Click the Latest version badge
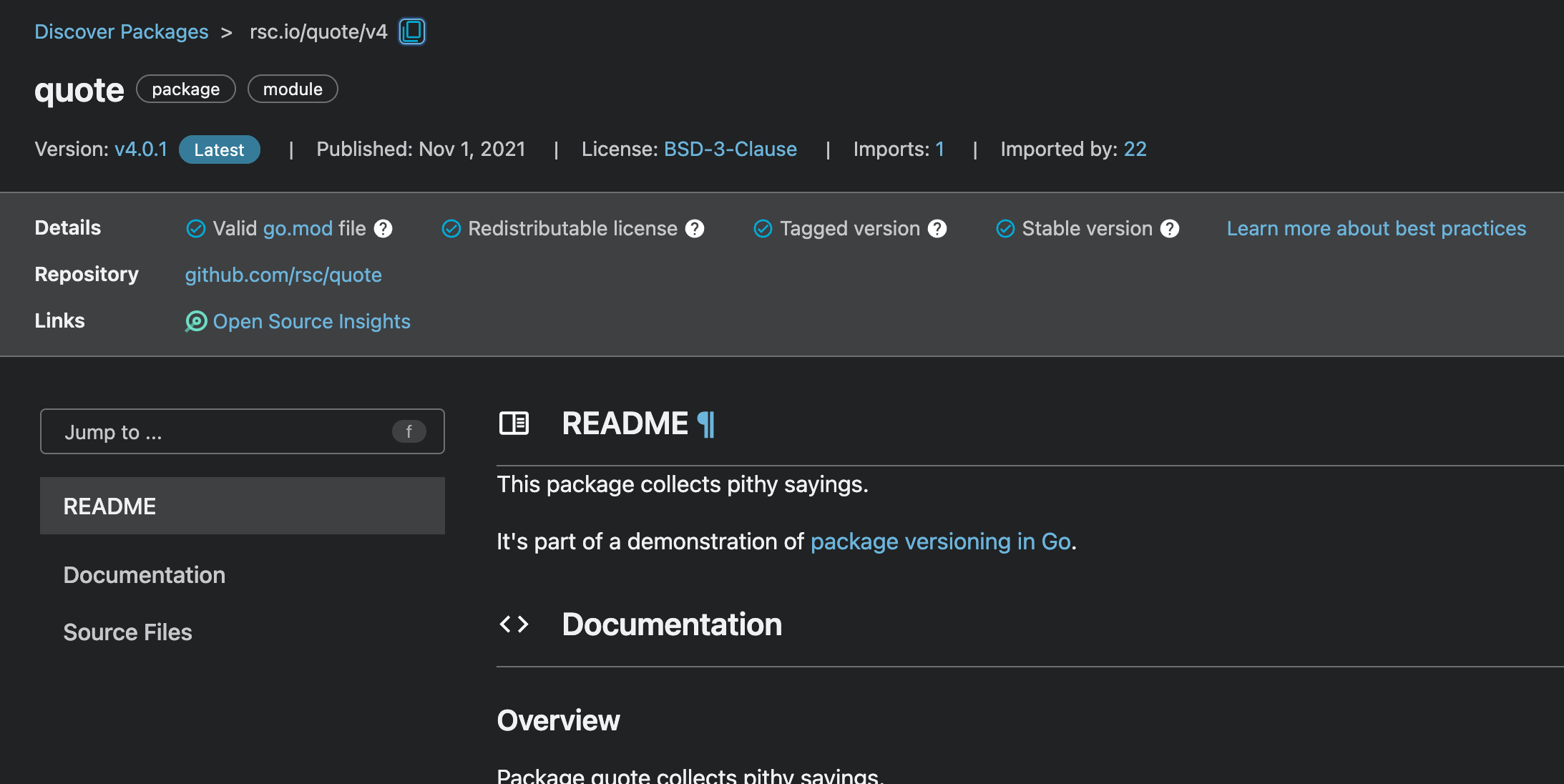Image resolution: width=1564 pixels, height=784 pixels. click(220, 150)
